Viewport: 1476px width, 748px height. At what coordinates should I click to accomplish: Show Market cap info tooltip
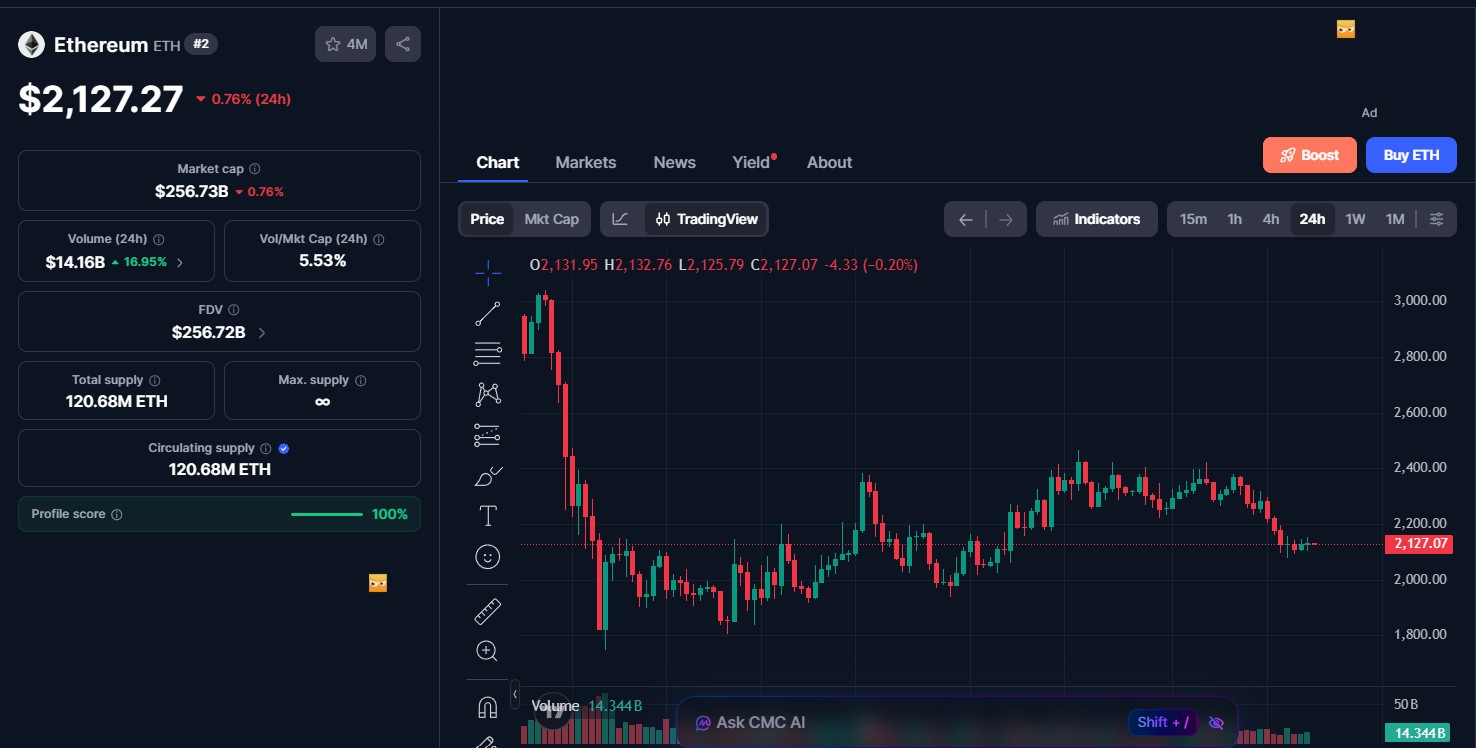(x=255, y=169)
